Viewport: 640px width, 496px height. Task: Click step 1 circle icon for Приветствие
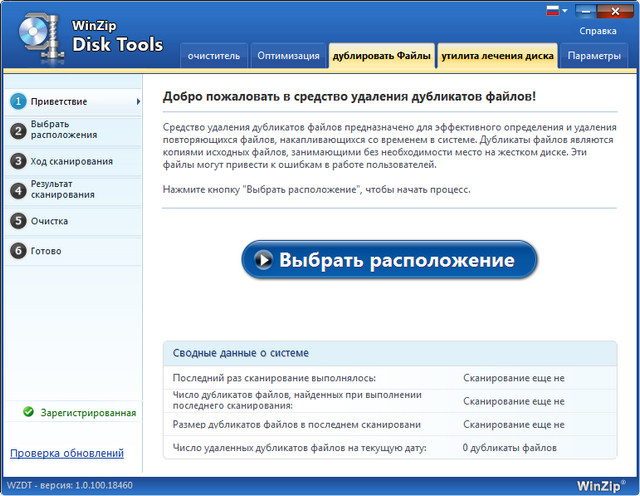tap(18, 101)
